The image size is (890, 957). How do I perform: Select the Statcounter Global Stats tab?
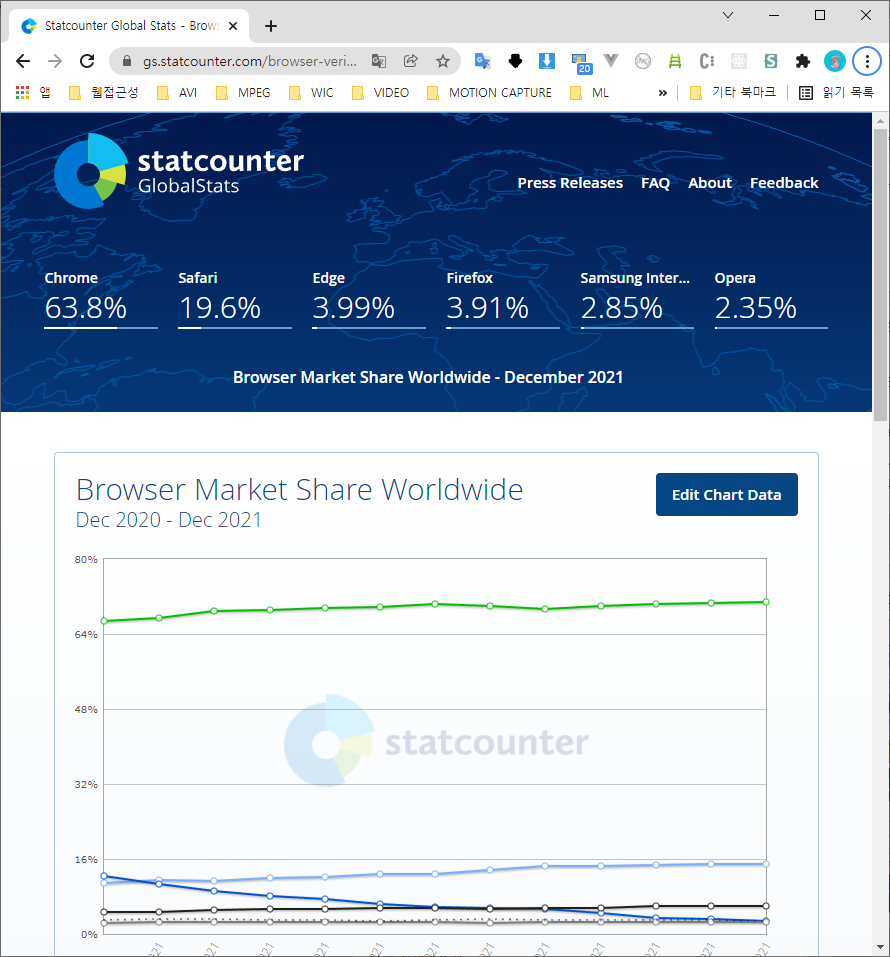129,26
